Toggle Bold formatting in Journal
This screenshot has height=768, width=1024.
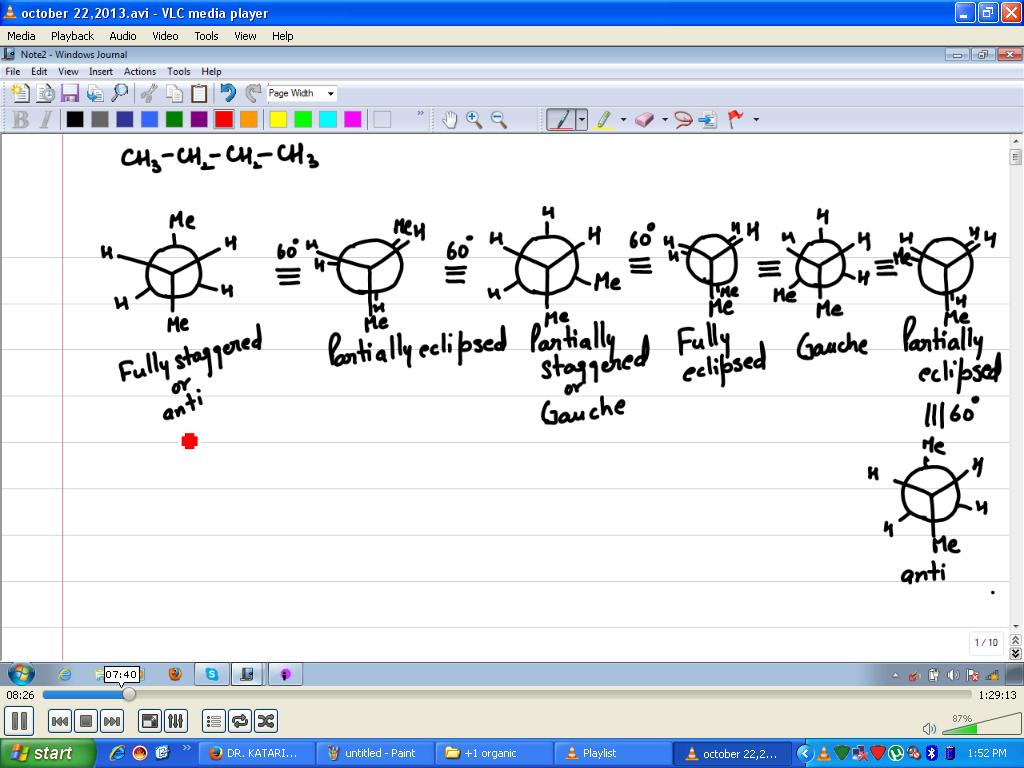21,120
